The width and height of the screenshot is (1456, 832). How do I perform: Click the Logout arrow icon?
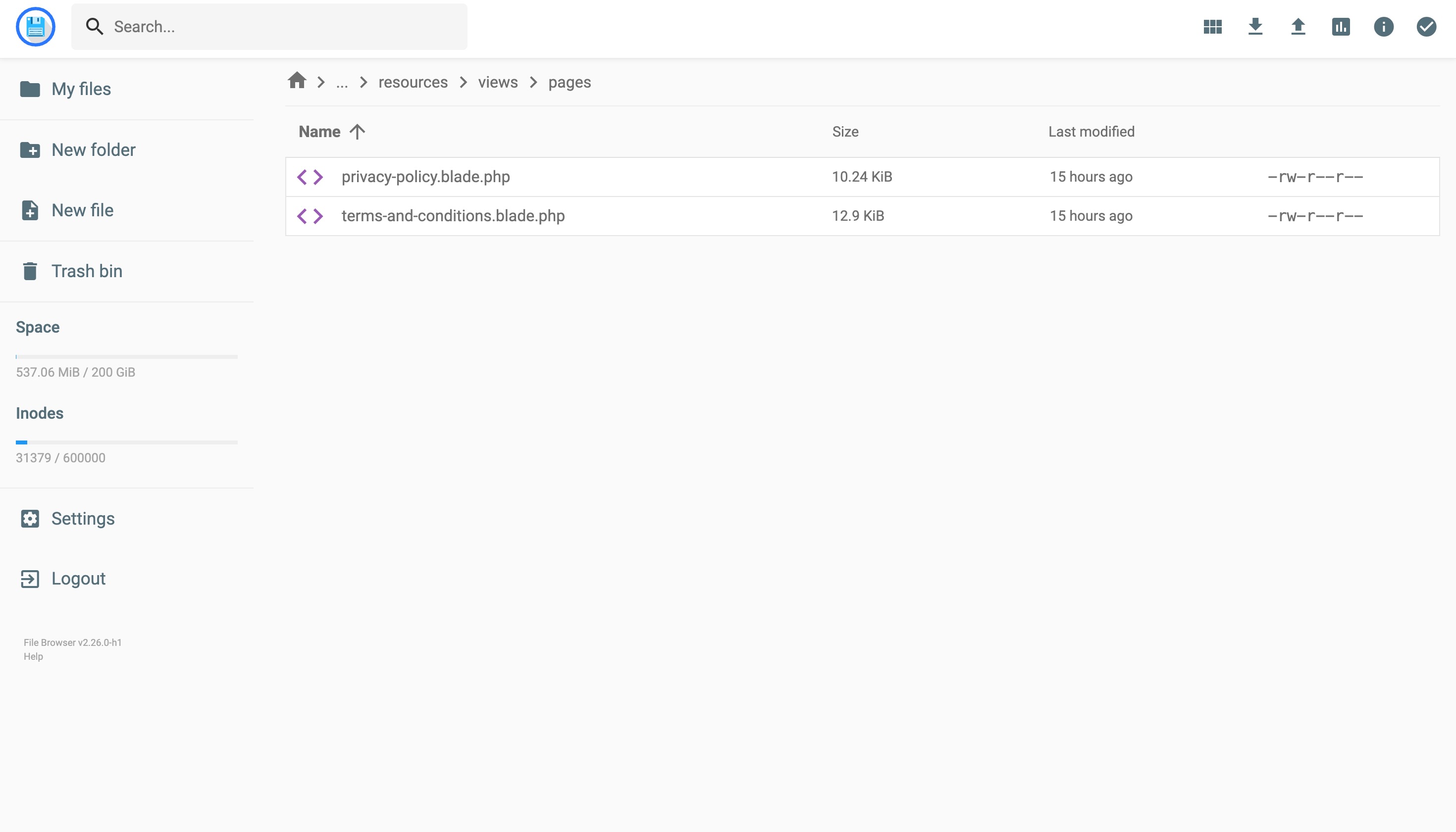(30, 579)
